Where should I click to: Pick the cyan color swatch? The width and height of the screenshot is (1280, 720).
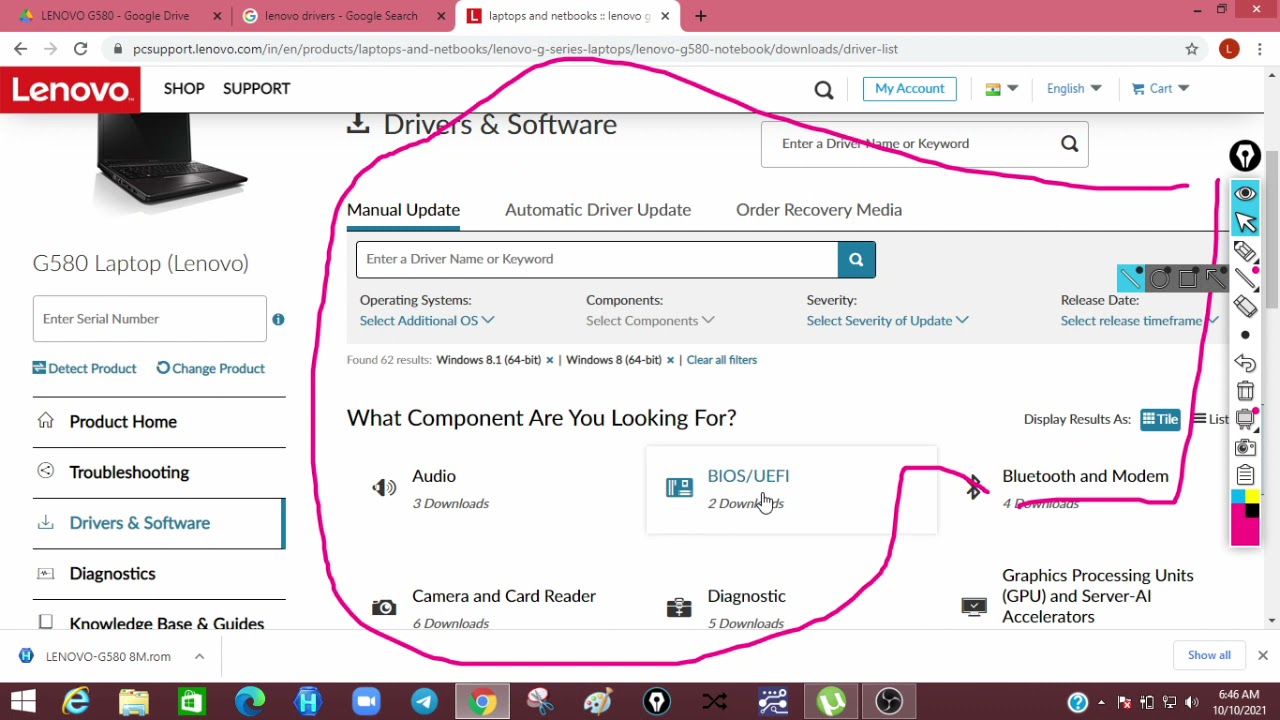1238,497
